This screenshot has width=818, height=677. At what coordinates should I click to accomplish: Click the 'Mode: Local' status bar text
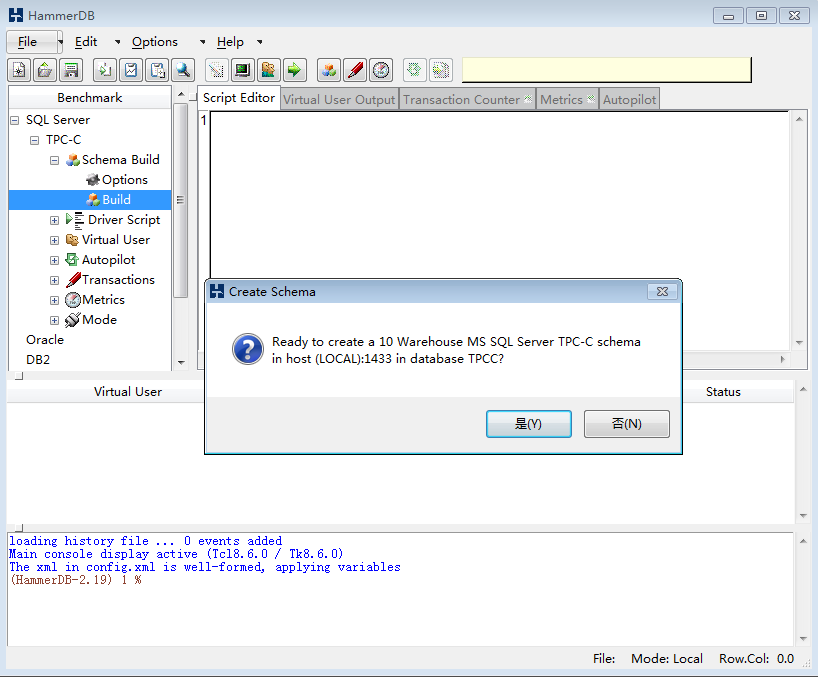(x=667, y=659)
